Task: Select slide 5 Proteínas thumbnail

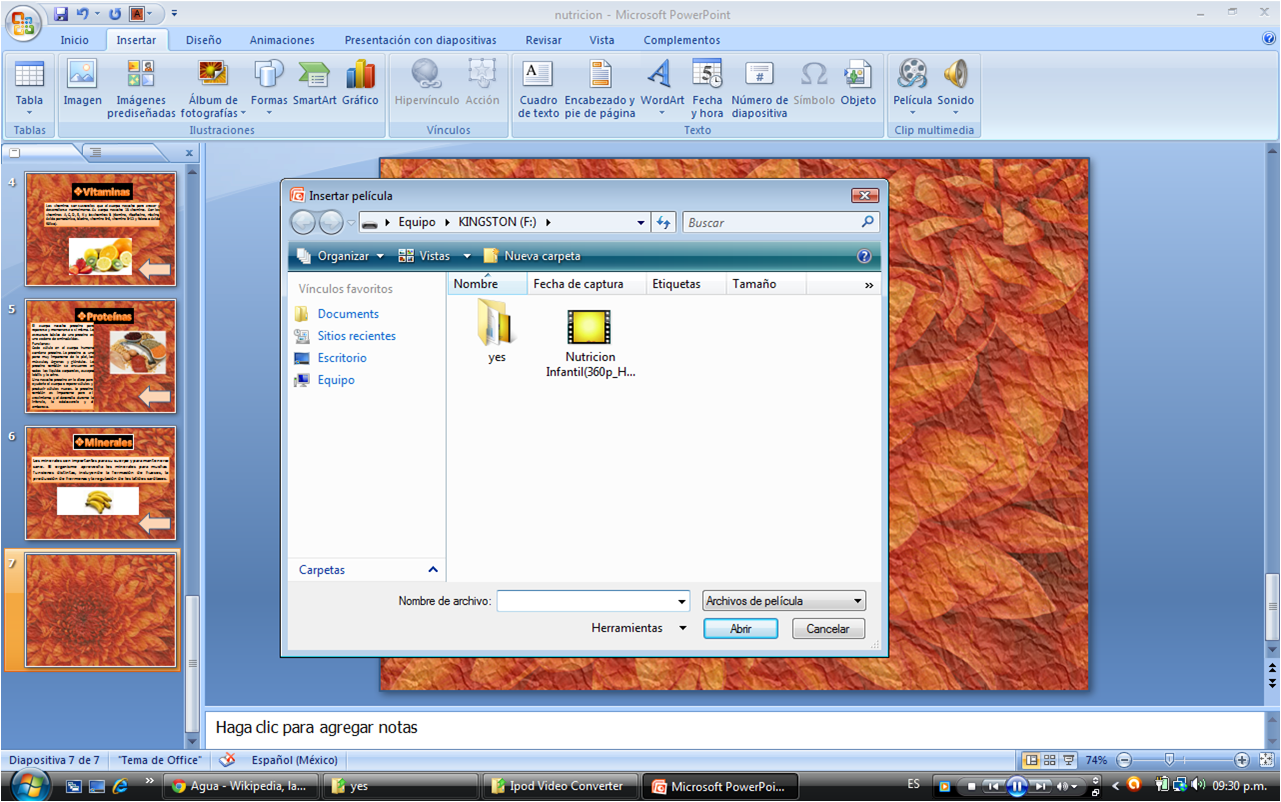Action: click(x=101, y=356)
